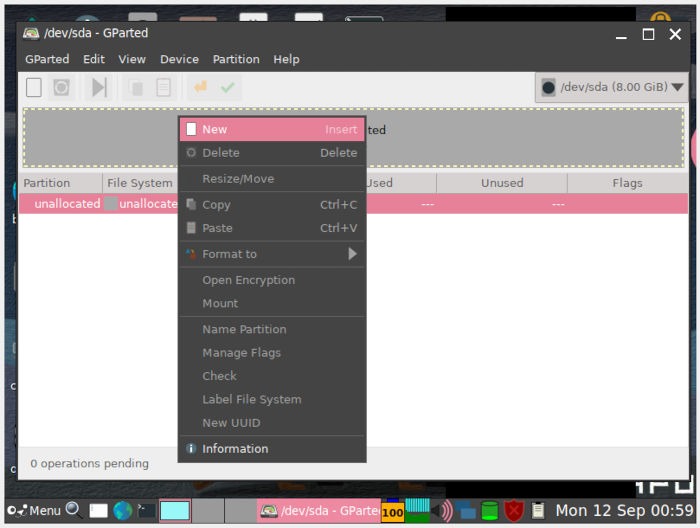The height and width of the screenshot is (528, 700).
Task: Open the taskbar Menu button
Action: (x=34, y=511)
